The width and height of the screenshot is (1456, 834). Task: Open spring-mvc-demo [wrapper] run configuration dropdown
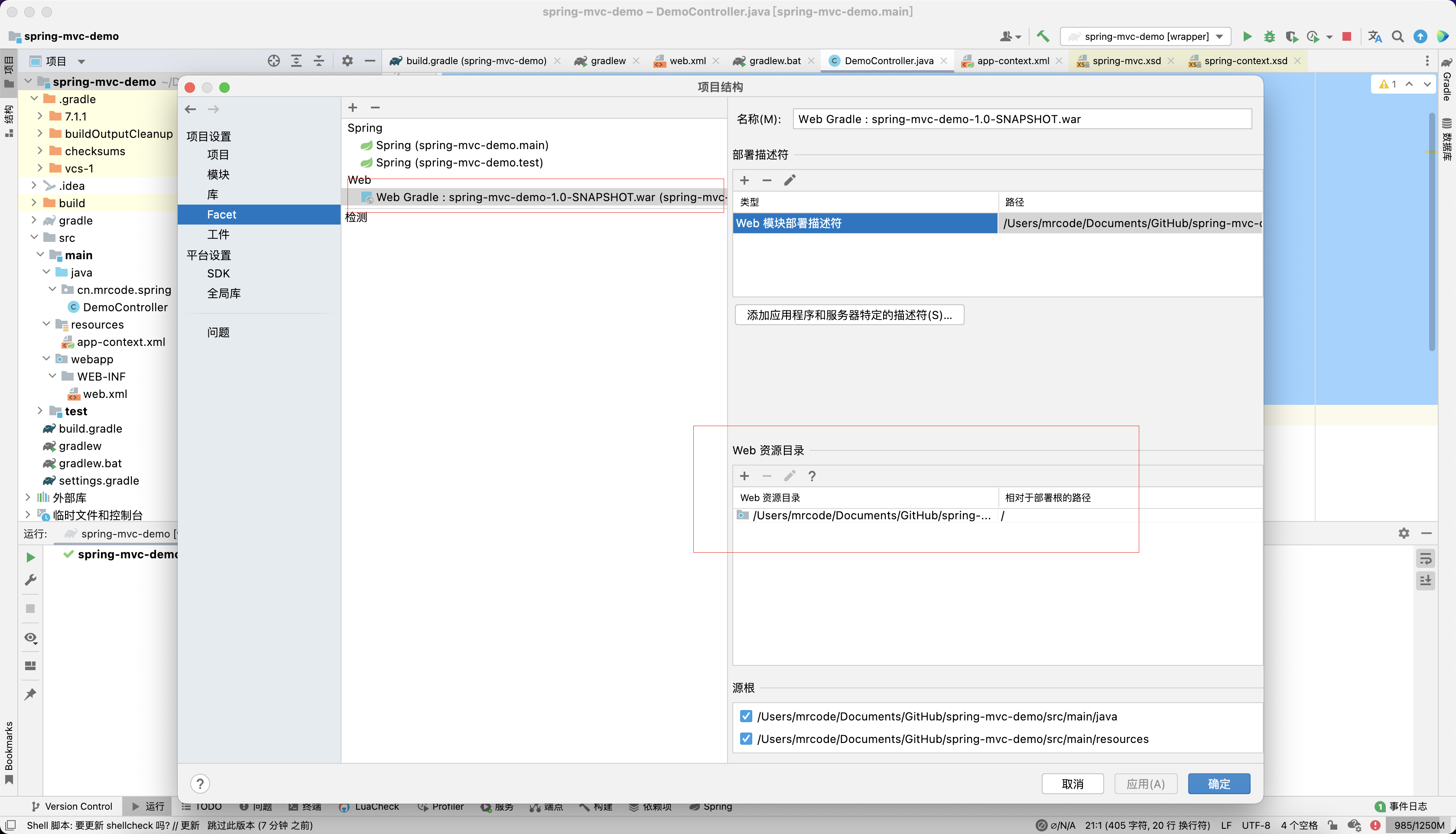tap(1145, 37)
